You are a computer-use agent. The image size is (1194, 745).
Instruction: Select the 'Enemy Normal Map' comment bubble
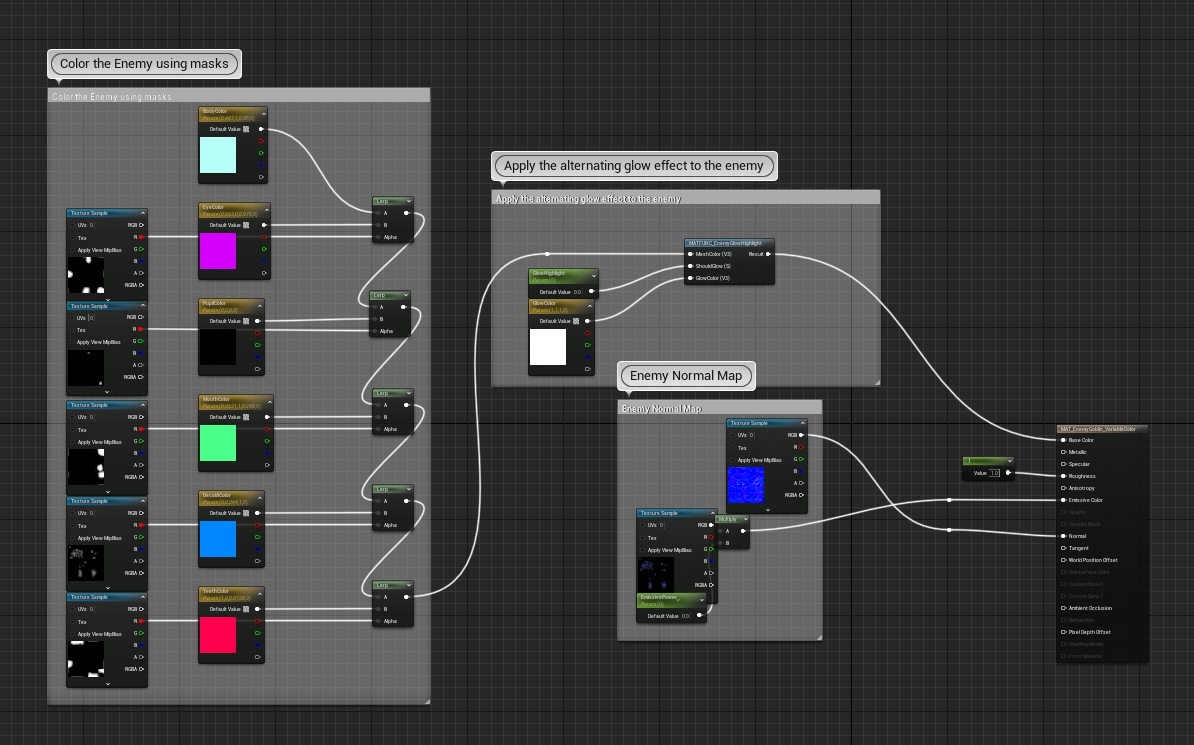[686, 376]
